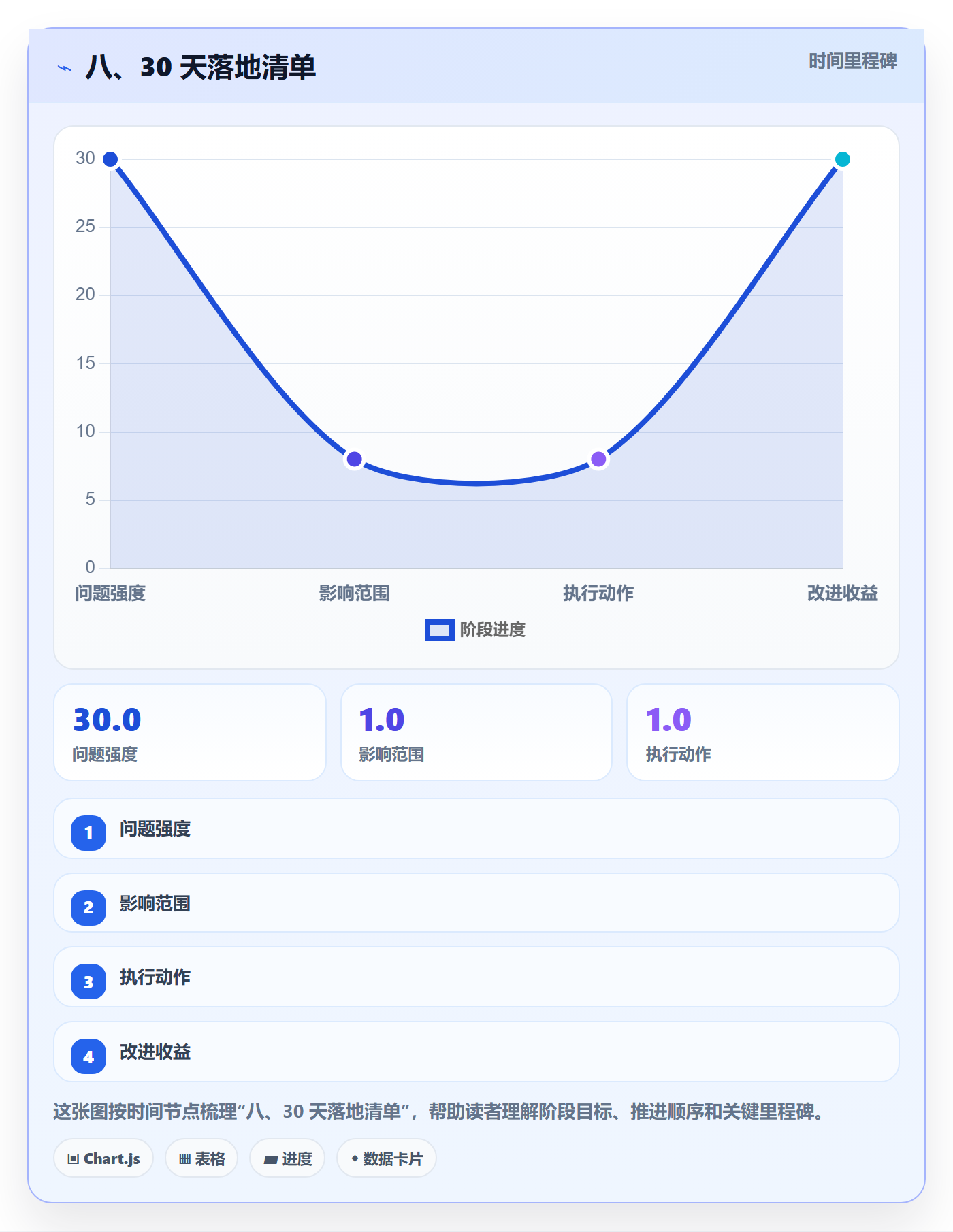
Task: Select the 改进收益 list row
Action: coord(476,1052)
